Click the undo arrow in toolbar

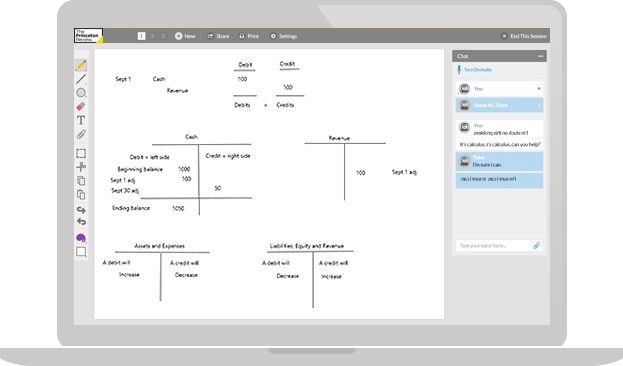point(81,221)
